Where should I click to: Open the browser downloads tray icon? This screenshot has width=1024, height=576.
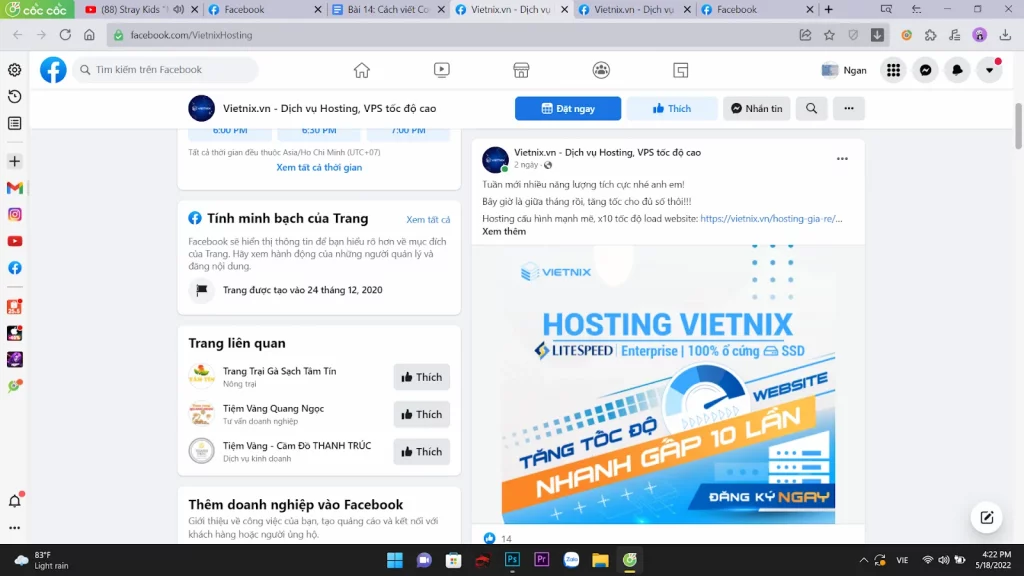(x=1005, y=35)
